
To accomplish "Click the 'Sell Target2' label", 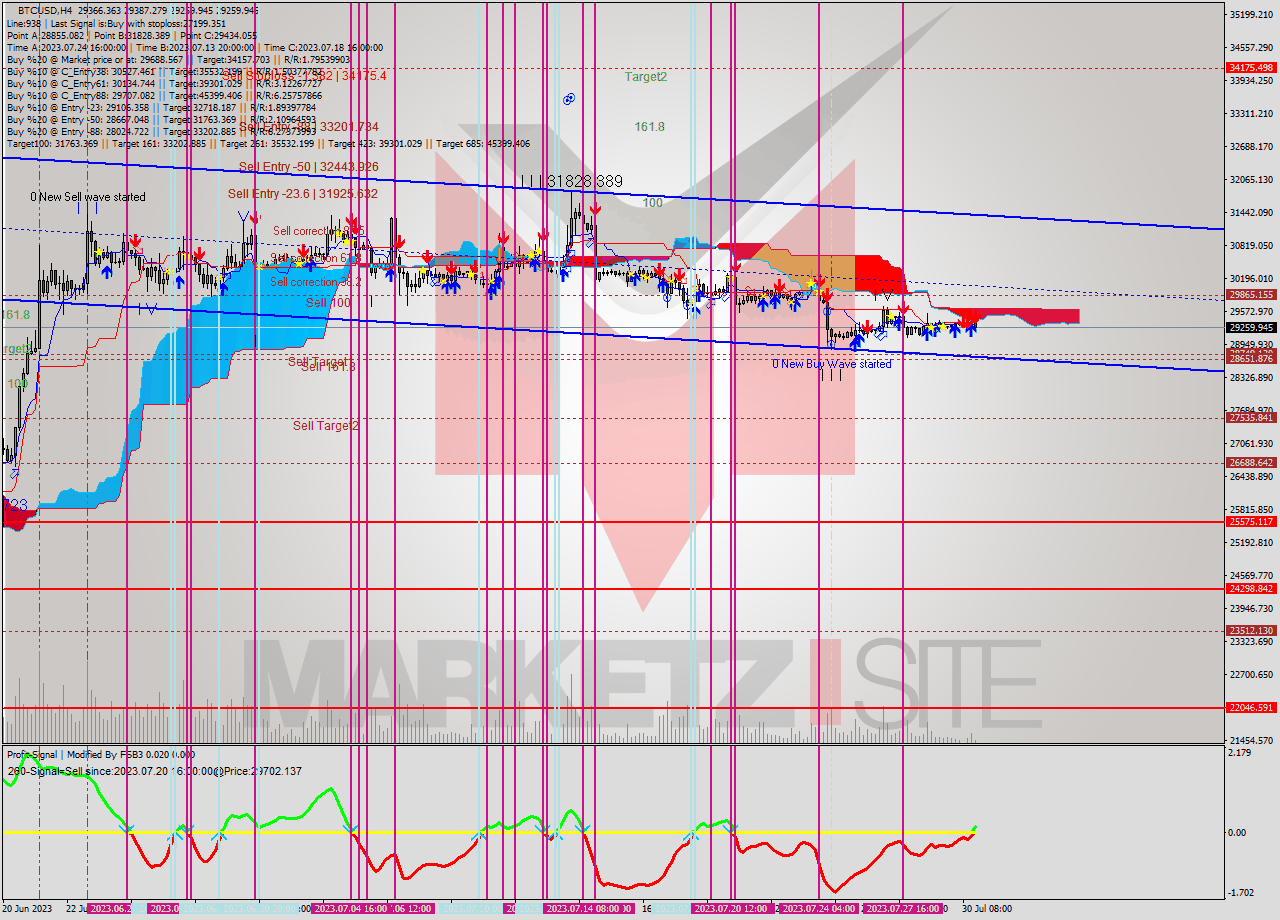I will 326,426.
